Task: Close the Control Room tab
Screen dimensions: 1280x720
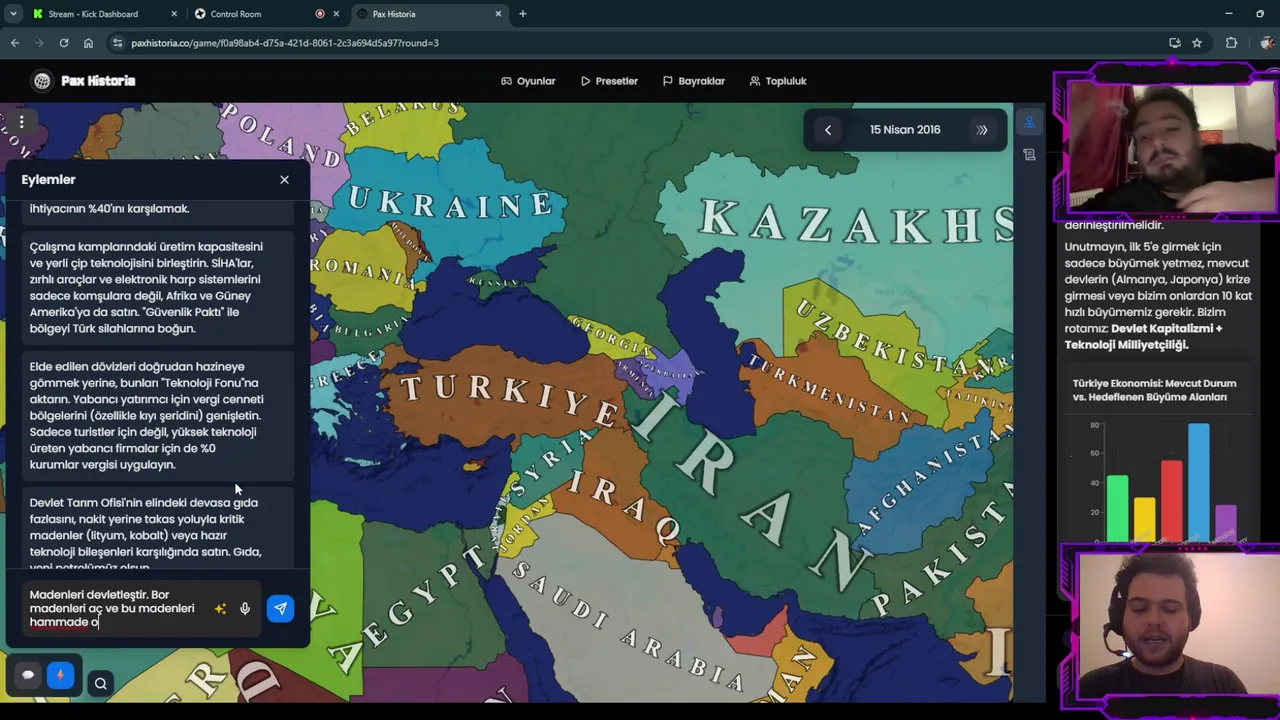Action: point(336,14)
